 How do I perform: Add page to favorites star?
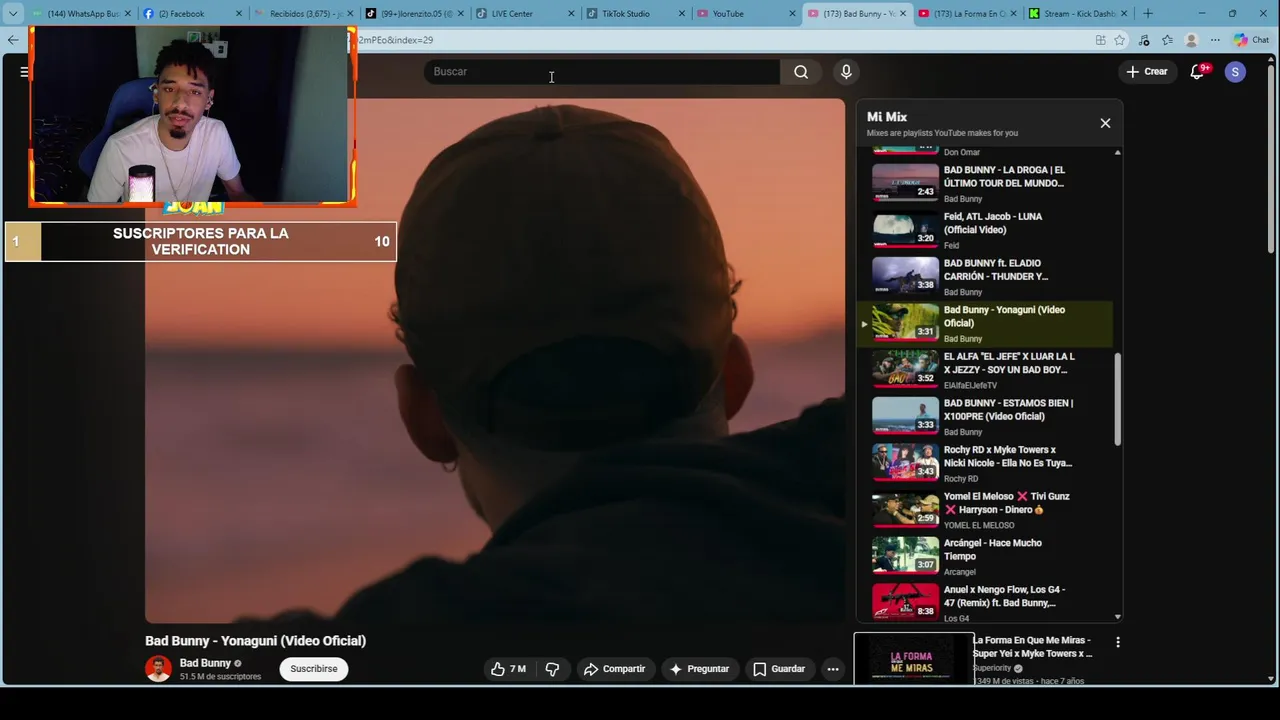coord(1120,40)
